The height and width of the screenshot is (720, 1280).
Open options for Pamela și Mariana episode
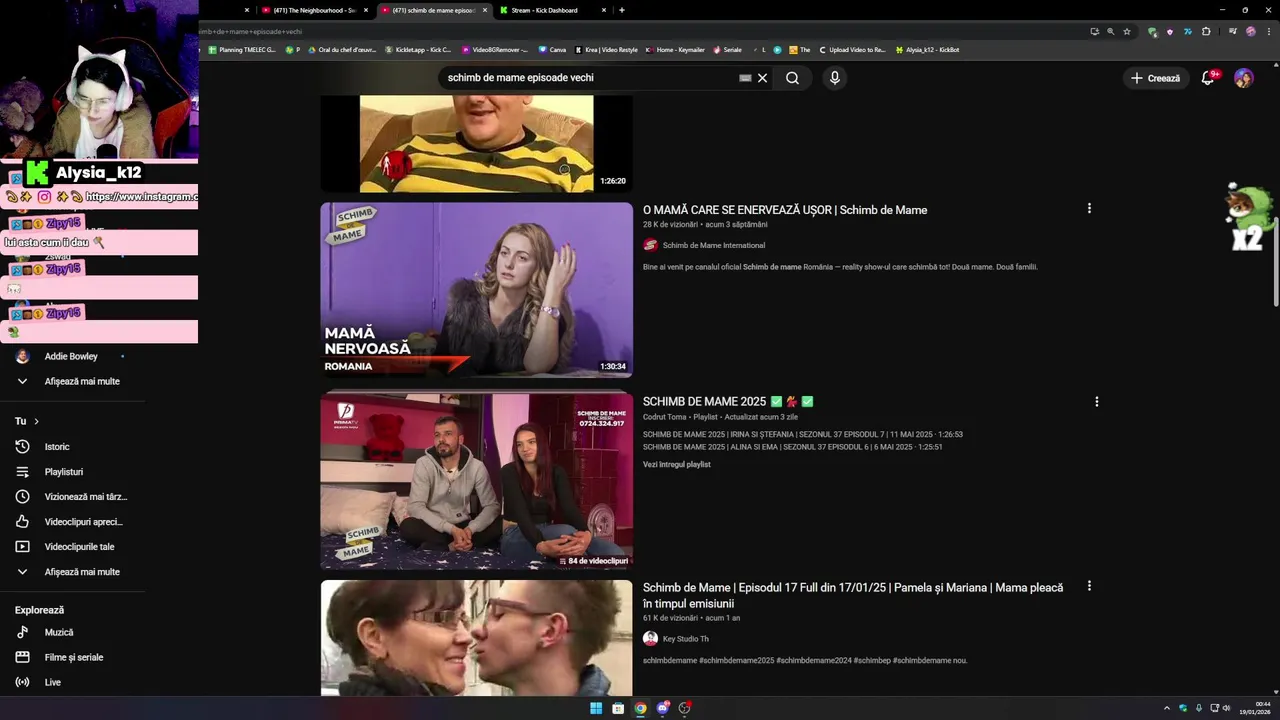pos(1089,586)
